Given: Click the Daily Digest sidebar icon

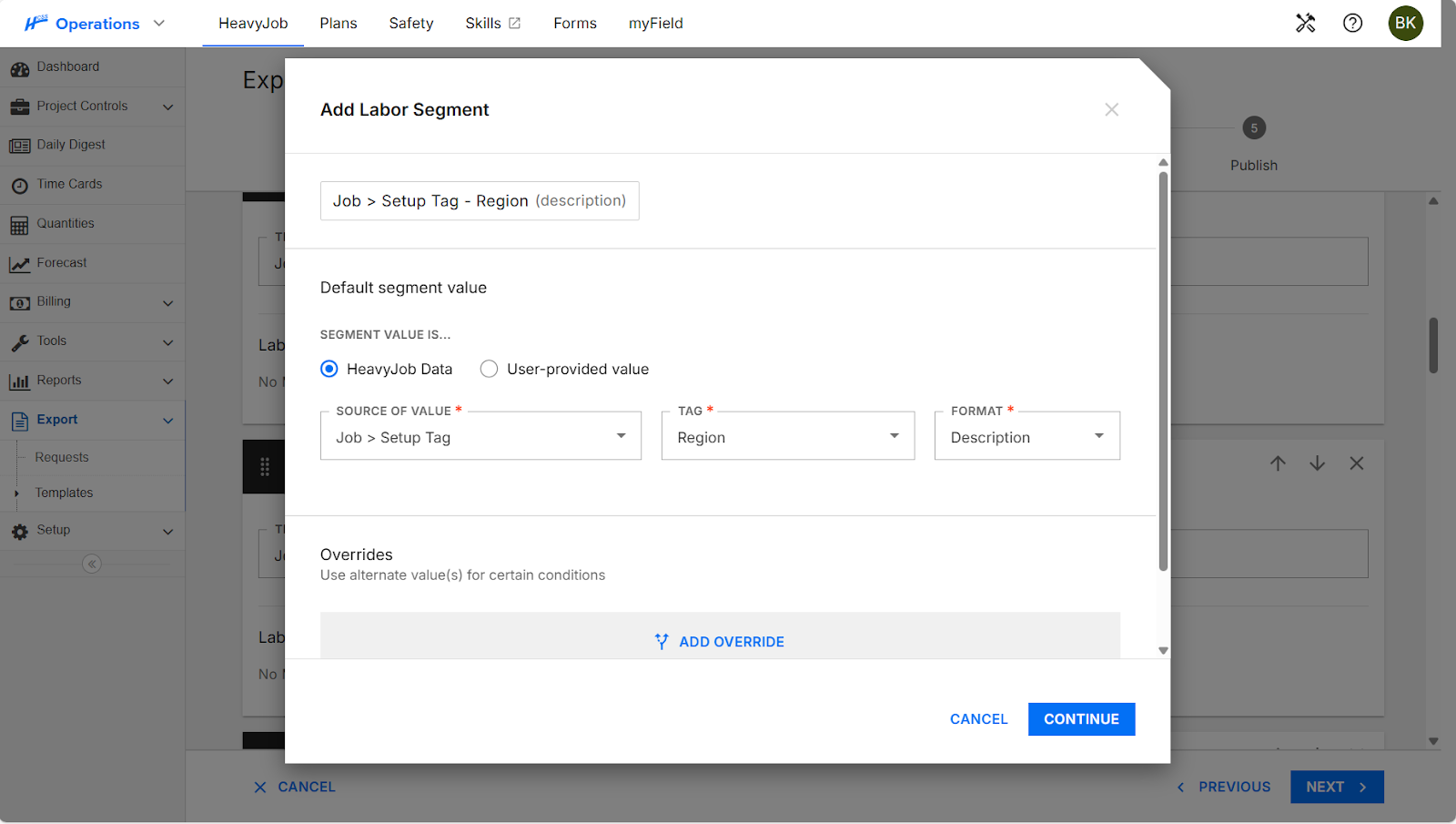Looking at the screenshot, I should 19,146.
